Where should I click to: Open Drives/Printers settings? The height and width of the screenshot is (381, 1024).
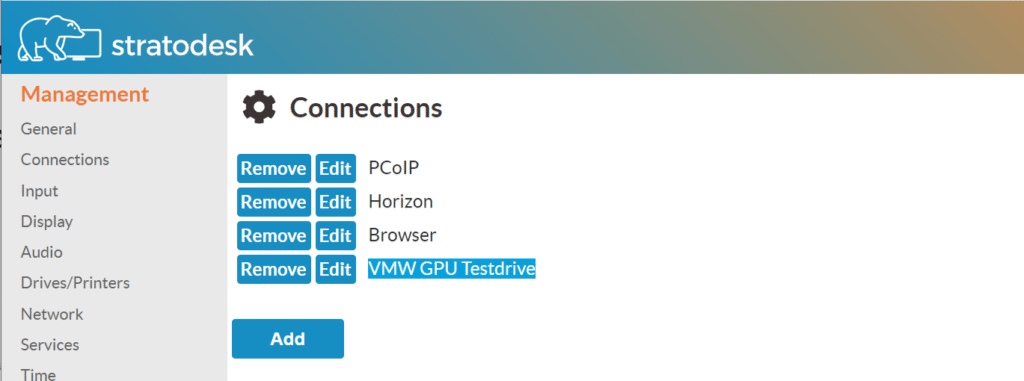75,283
